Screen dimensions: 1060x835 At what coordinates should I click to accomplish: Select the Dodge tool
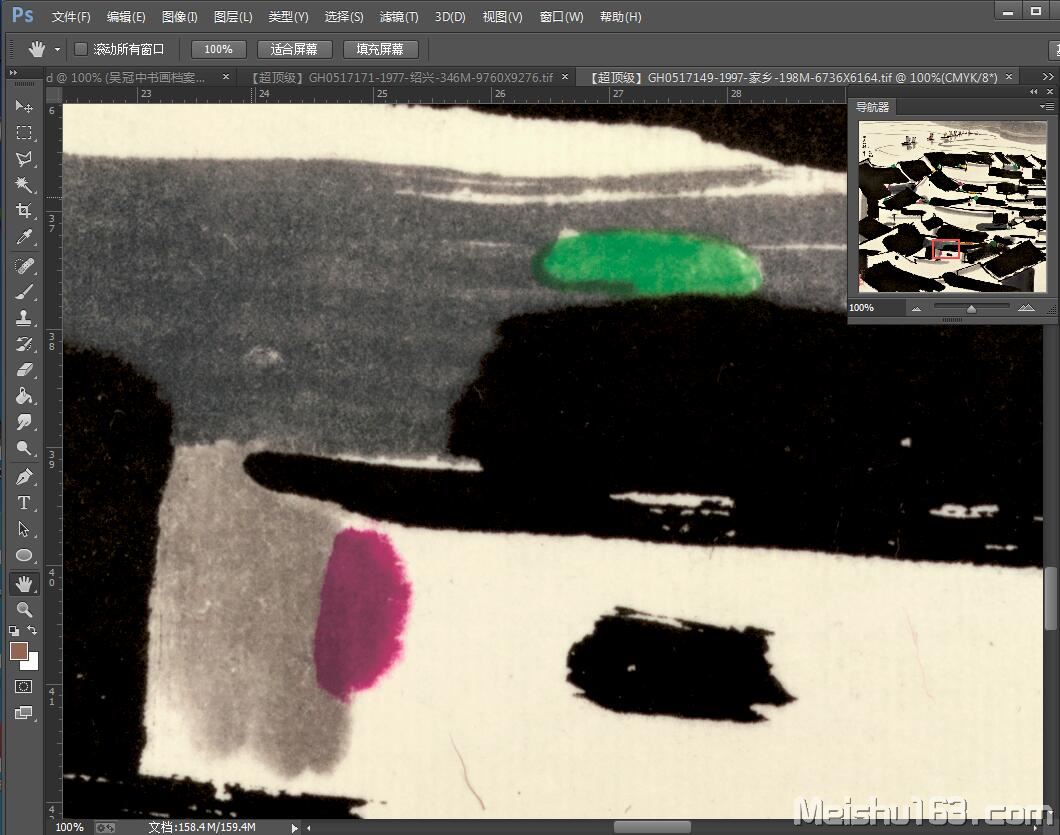(x=24, y=448)
